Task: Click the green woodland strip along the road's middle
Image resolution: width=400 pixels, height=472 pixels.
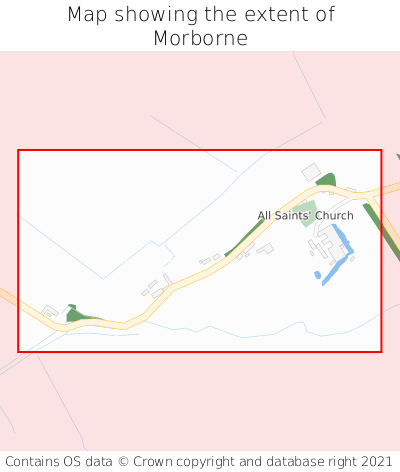Action: [244, 238]
